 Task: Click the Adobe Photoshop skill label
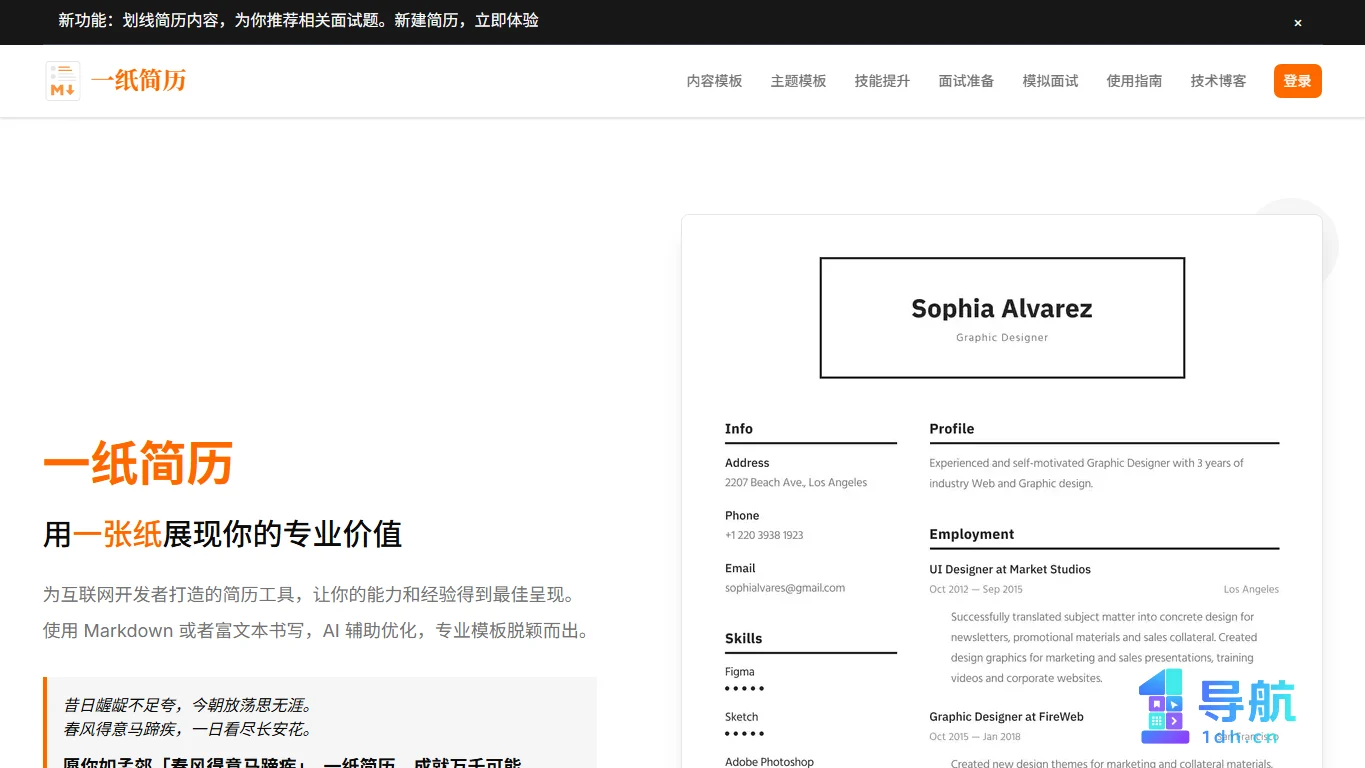(x=769, y=761)
